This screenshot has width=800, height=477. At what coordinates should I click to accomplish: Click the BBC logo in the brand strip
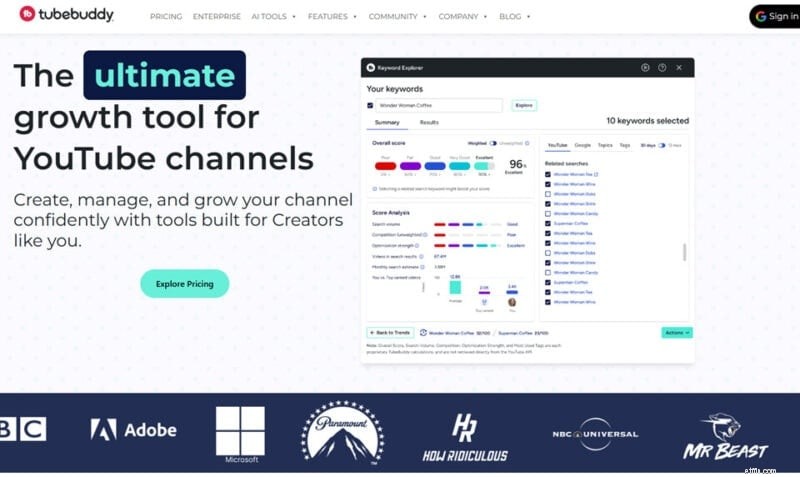(x=23, y=429)
